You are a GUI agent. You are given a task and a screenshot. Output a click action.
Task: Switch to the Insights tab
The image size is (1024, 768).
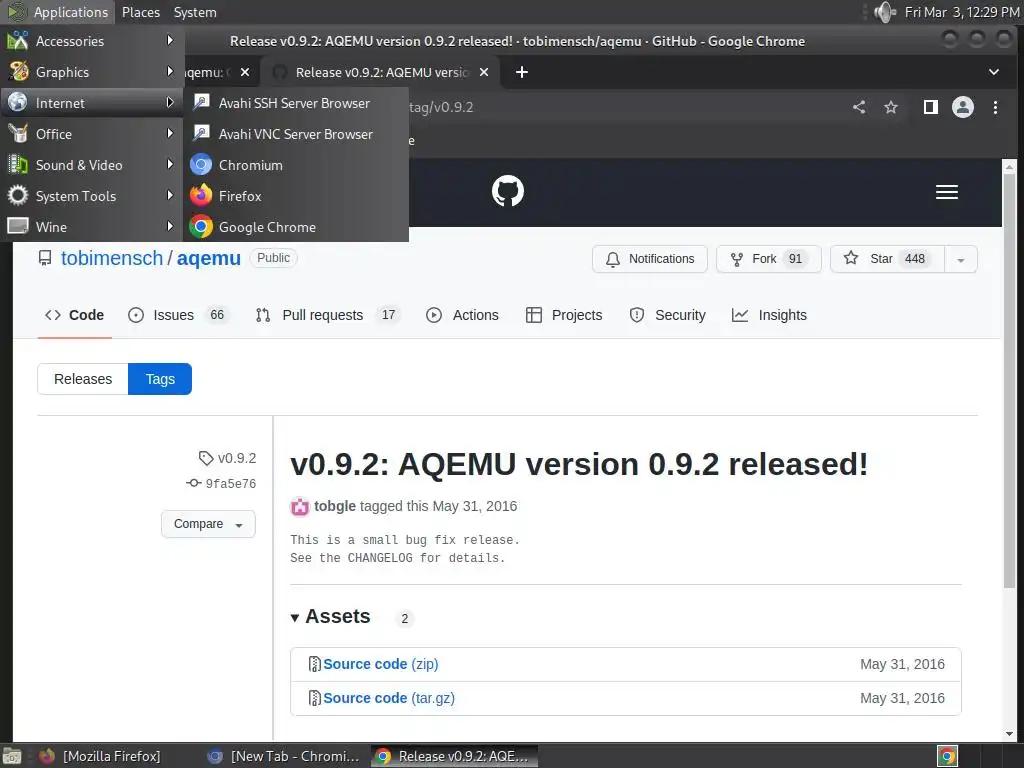pos(769,315)
